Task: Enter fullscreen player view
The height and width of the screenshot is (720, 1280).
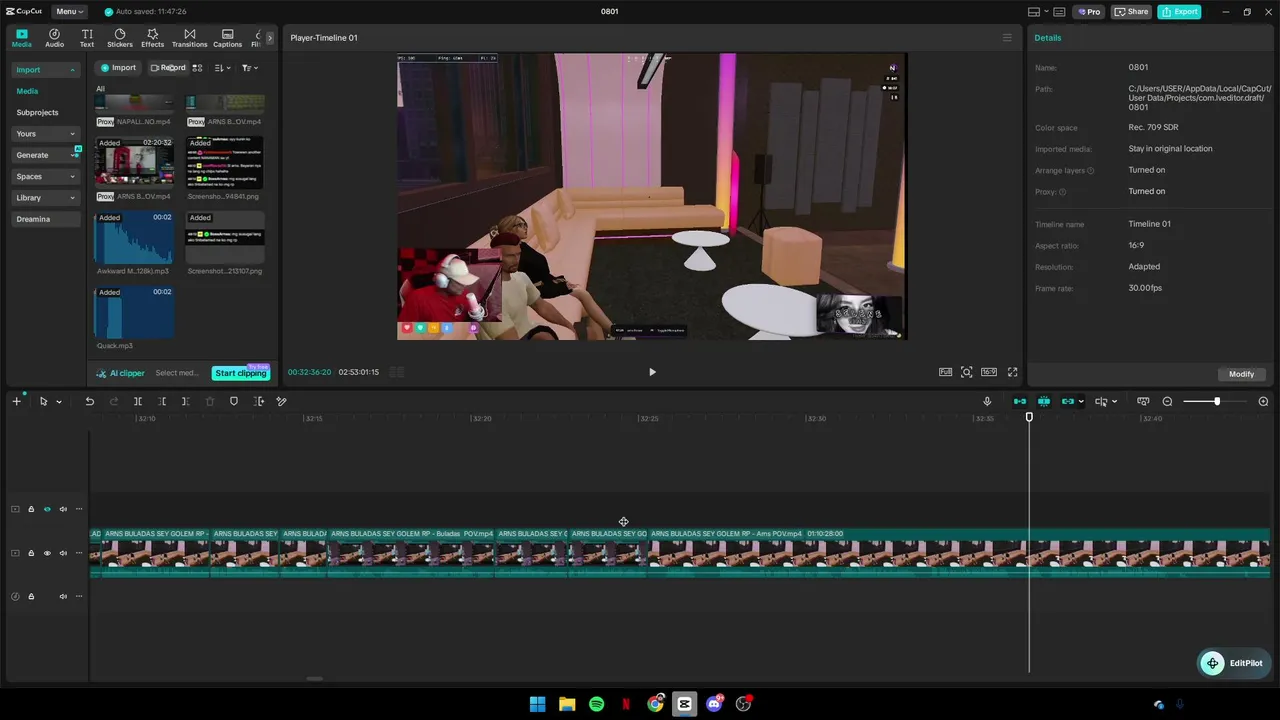Action: pyautogui.click(x=1012, y=372)
